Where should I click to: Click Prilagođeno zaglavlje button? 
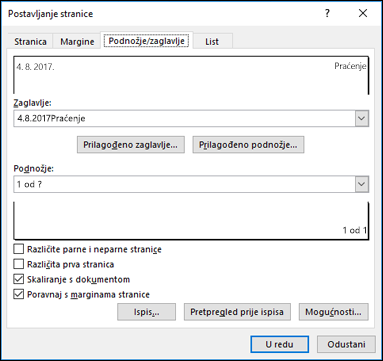pos(131,145)
